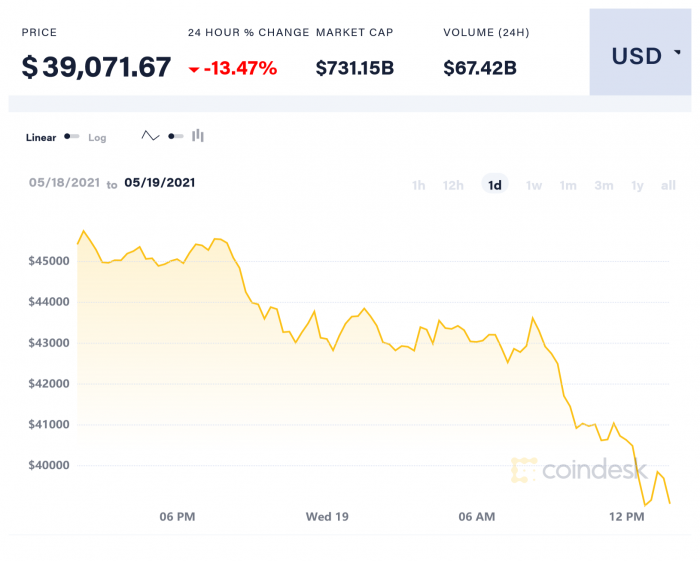
Task: Show the 1y time range
Action: click(x=637, y=185)
